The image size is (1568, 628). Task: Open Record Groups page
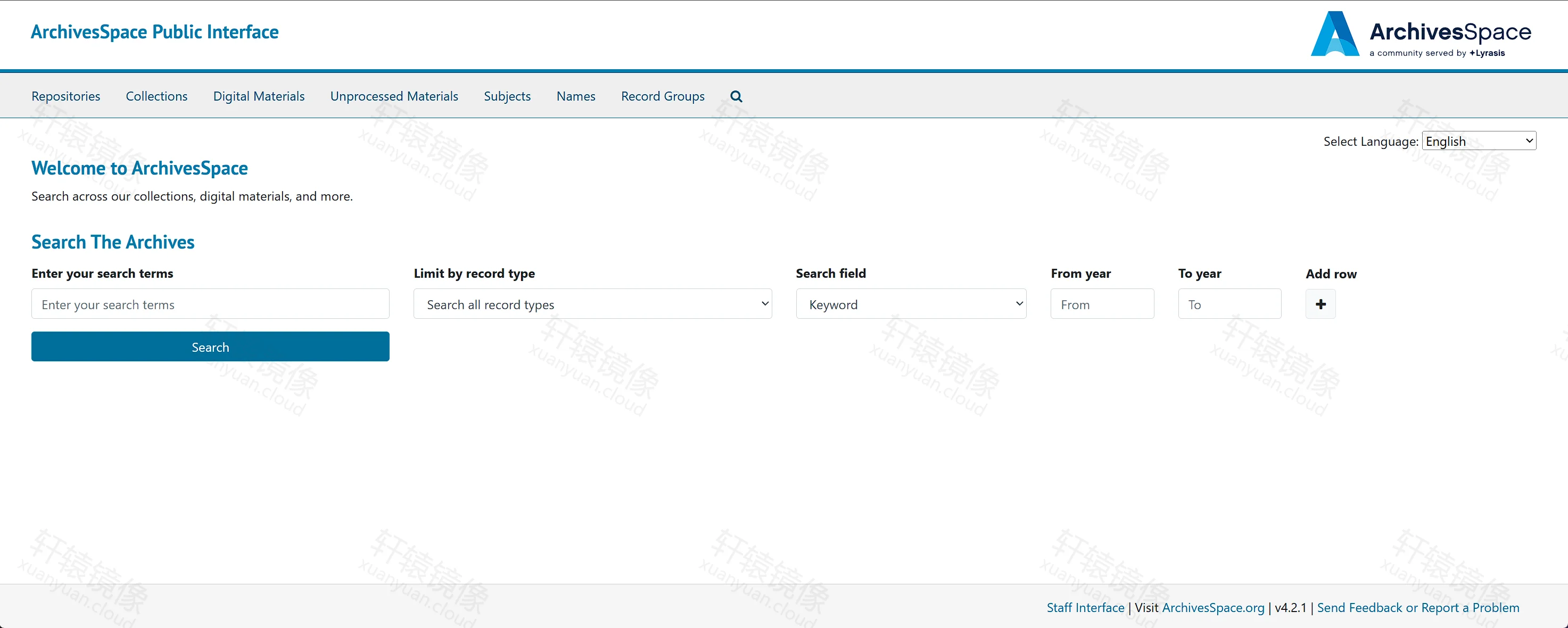pyautogui.click(x=662, y=96)
